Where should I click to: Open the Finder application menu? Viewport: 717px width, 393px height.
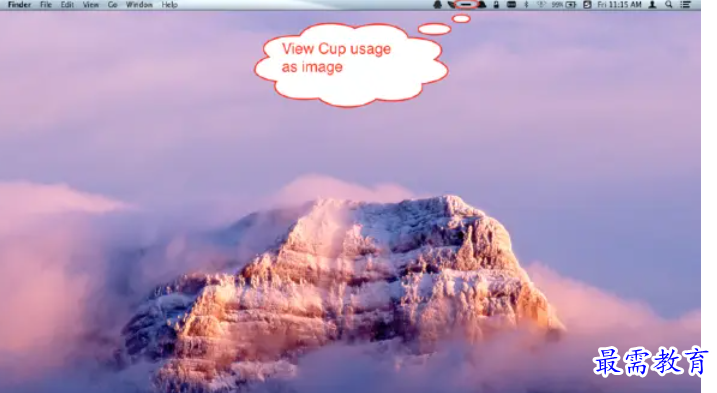pos(19,5)
